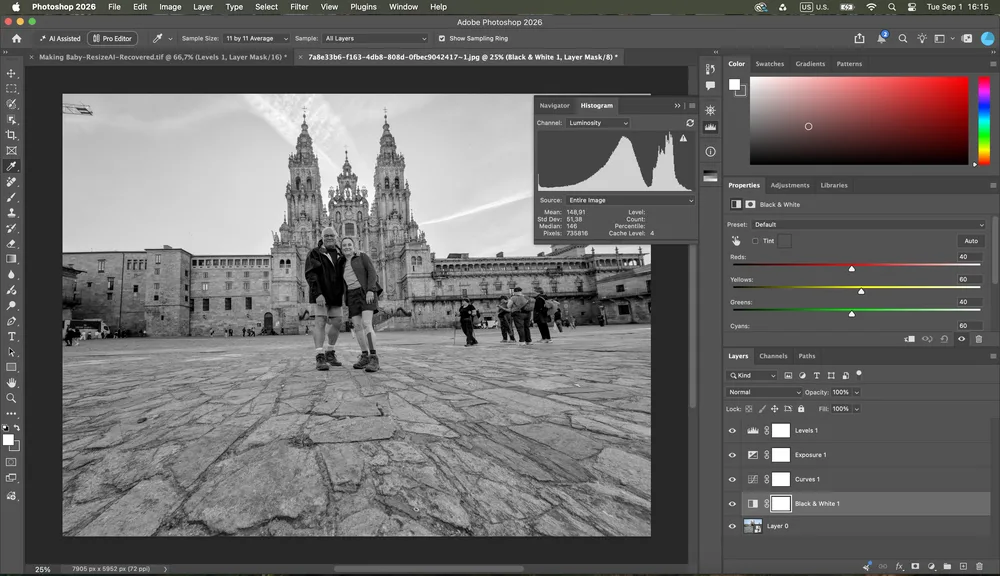This screenshot has width=1000, height=576.
Task: Select the Crop tool
Action: pyautogui.click(x=11, y=135)
